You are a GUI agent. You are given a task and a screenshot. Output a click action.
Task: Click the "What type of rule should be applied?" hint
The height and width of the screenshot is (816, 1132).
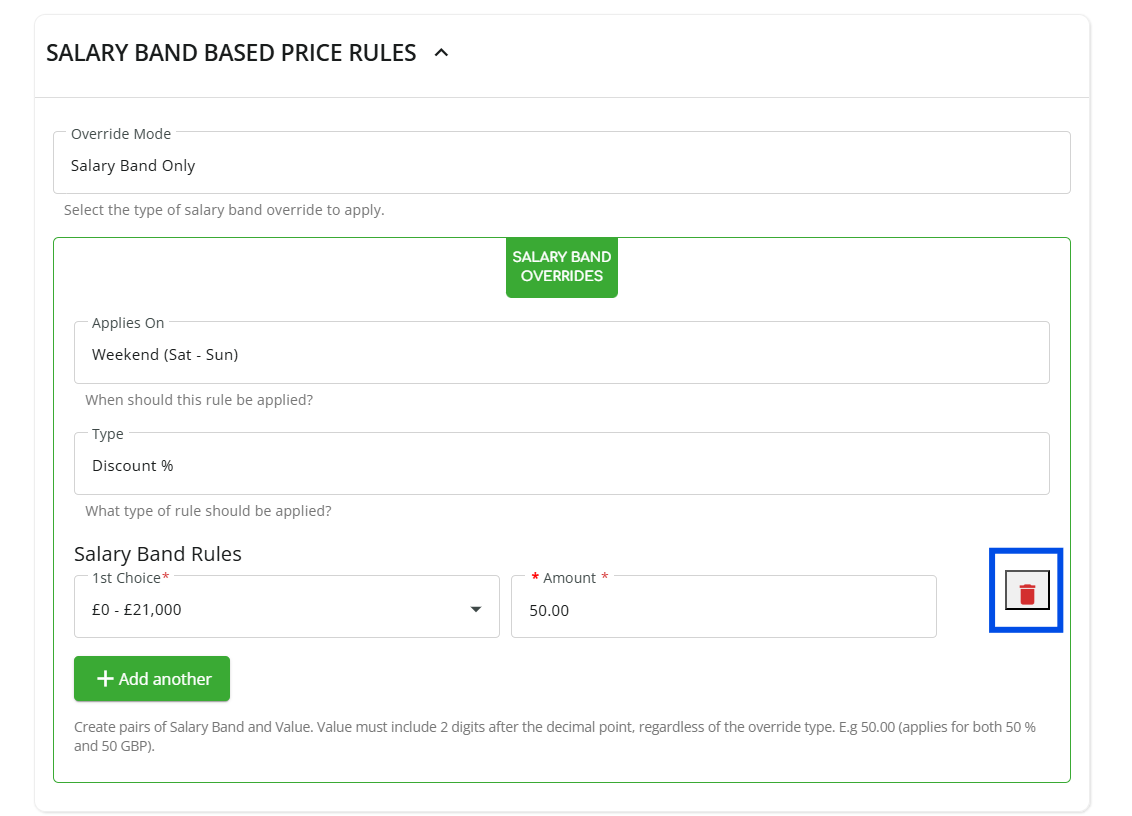click(x=208, y=511)
